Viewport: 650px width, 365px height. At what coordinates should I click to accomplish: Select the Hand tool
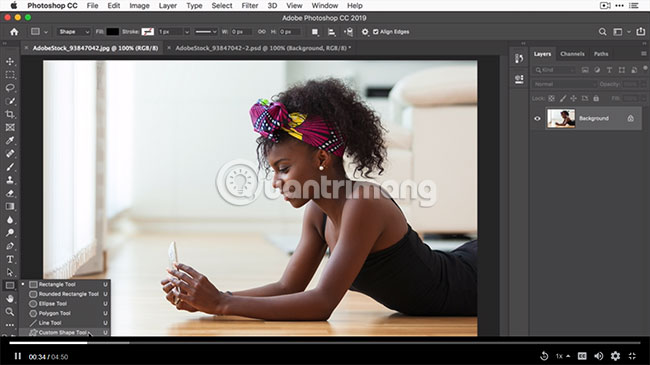click(x=10, y=299)
